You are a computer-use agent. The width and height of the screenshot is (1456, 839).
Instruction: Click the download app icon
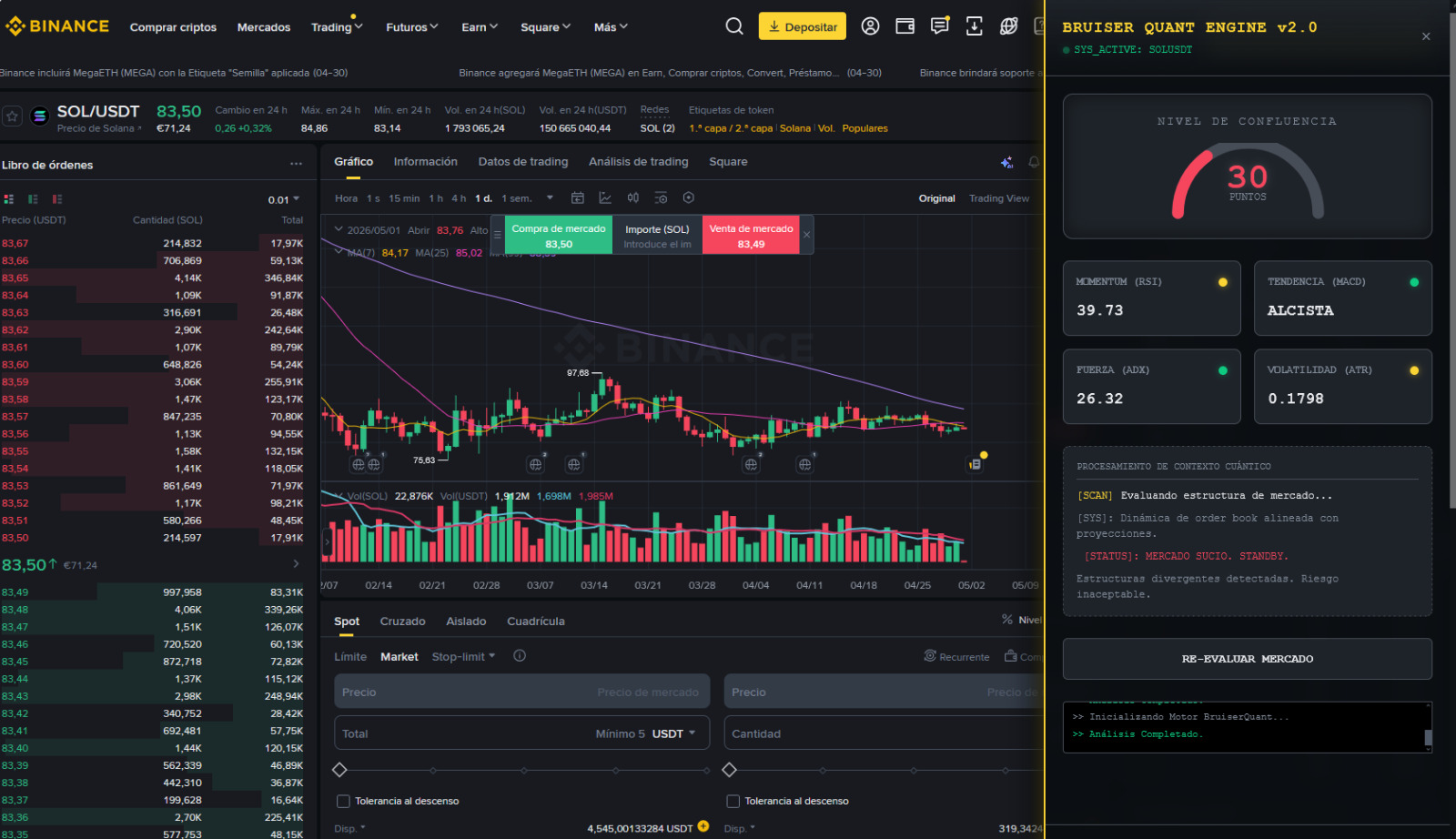pyautogui.click(x=974, y=26)
